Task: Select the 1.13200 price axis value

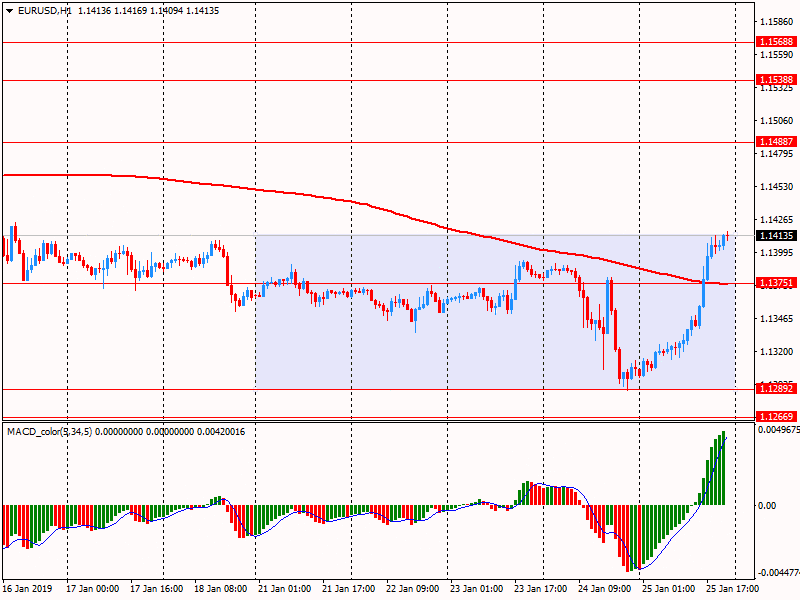Action: click(777, 352)
